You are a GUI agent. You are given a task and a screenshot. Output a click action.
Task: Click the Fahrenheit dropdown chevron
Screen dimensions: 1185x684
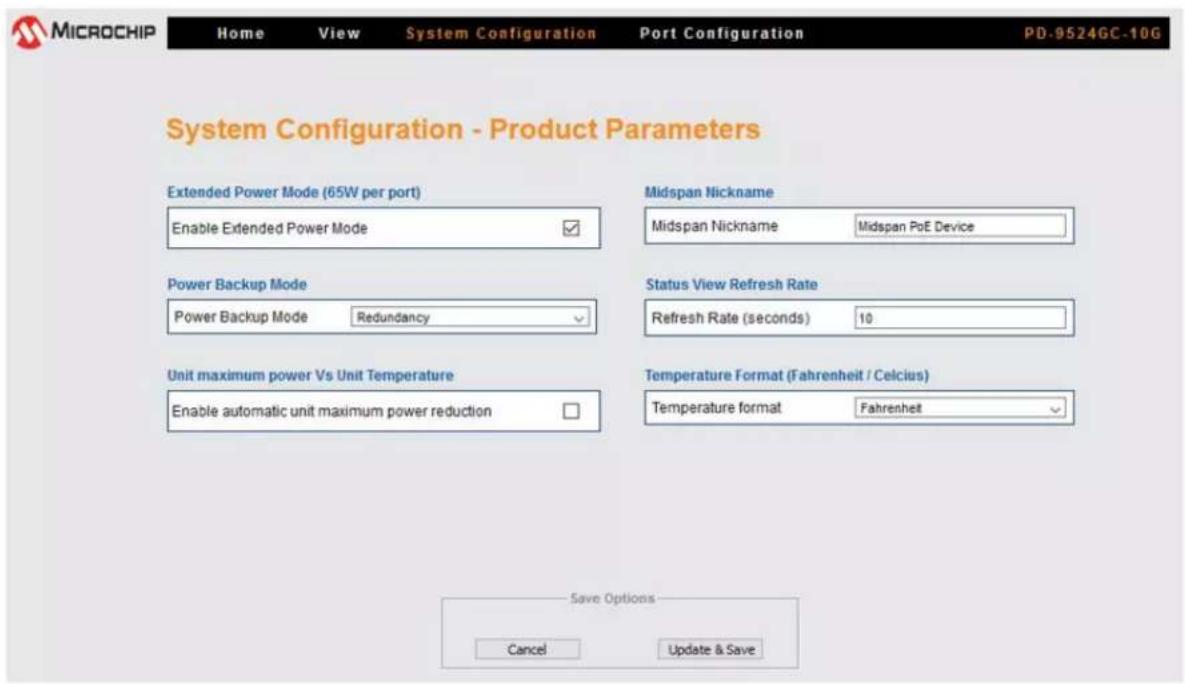[1056, 409]
